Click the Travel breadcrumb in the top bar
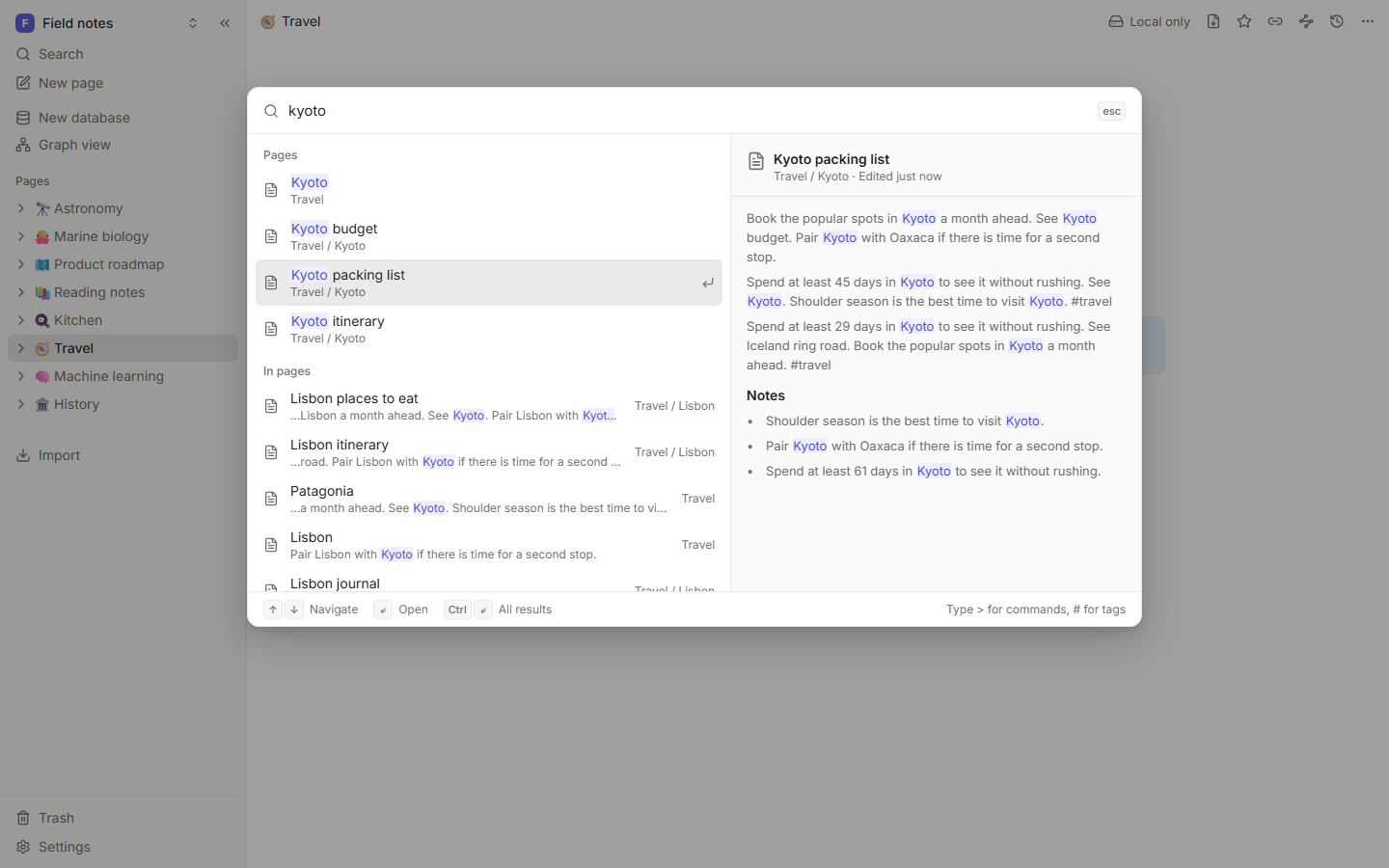1389x868 pixels. click(290, 21)
